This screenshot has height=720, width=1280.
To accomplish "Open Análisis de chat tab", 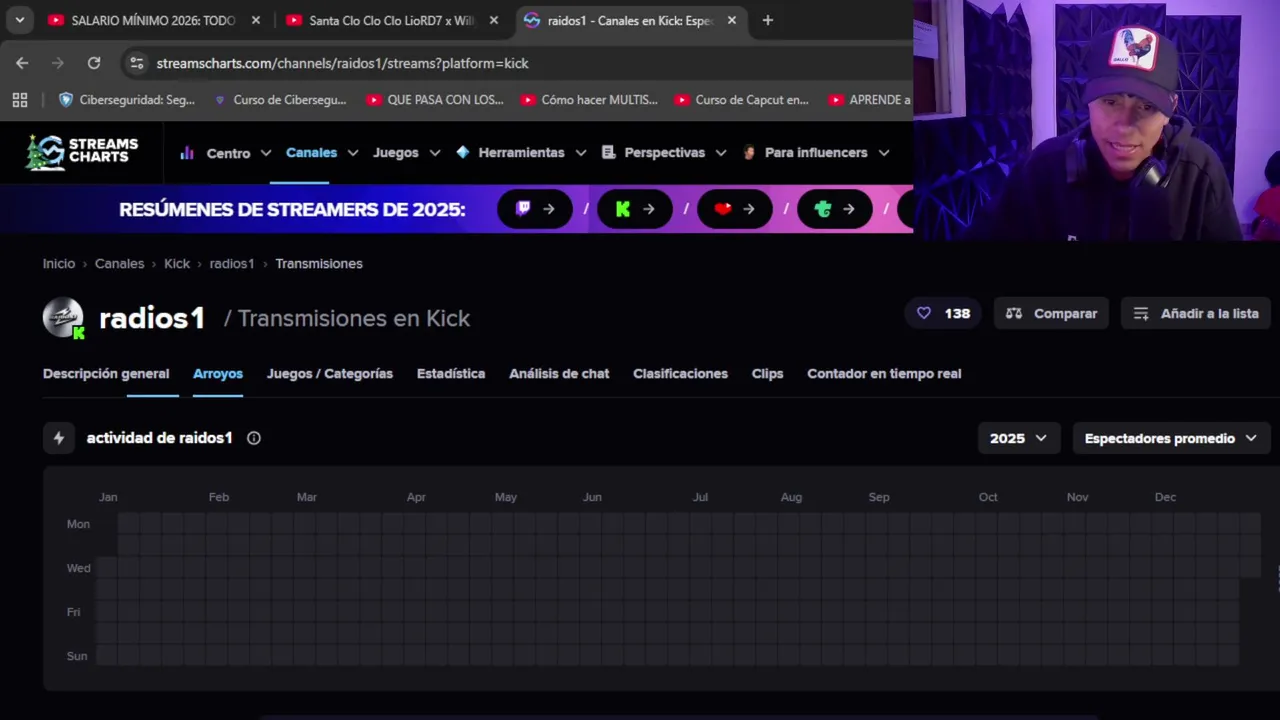I will (x=559, y=374).
